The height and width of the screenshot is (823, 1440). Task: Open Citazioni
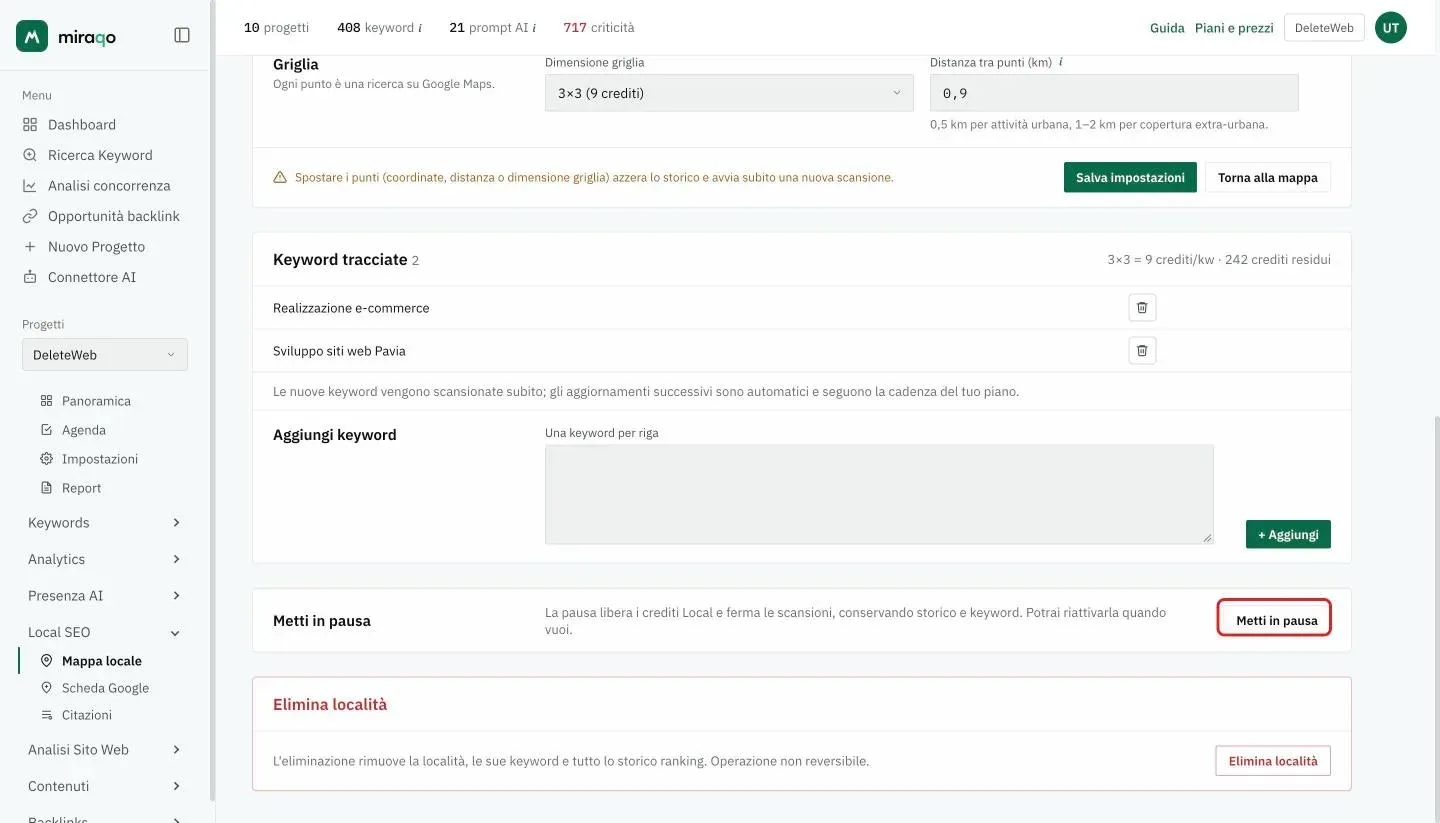86,715
